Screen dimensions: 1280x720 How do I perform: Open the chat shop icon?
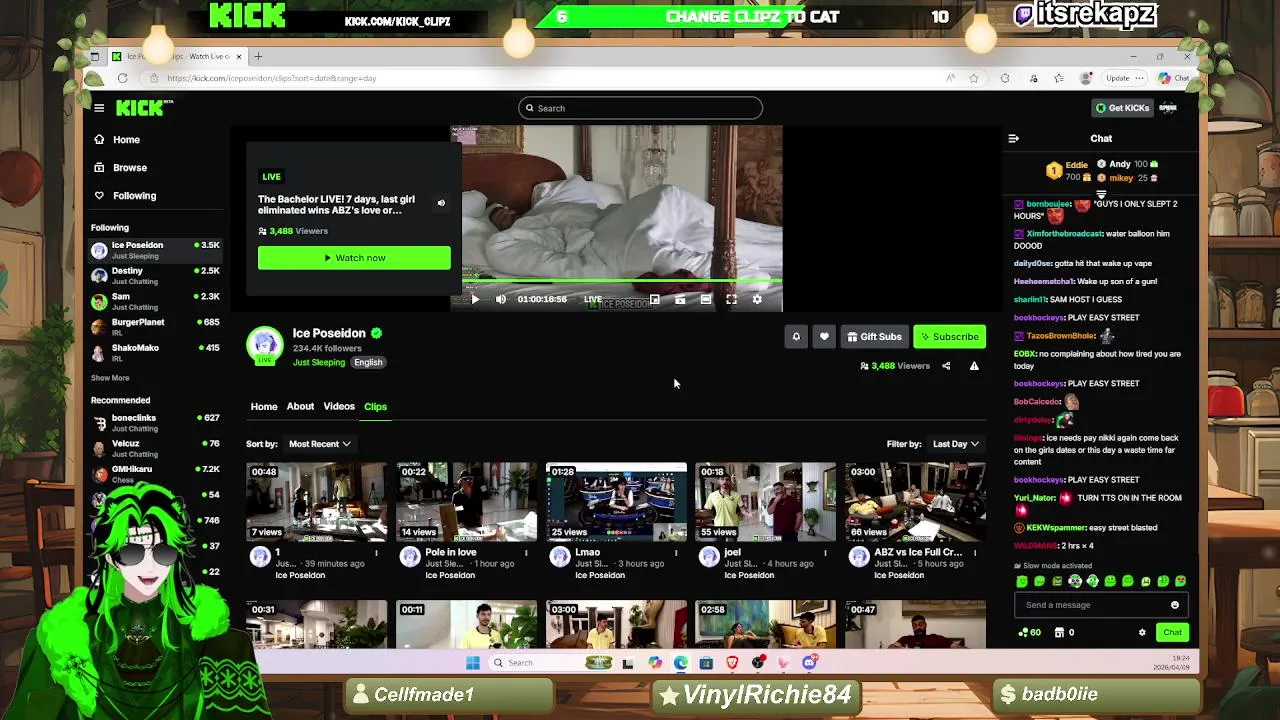(x=1060, y=632)
